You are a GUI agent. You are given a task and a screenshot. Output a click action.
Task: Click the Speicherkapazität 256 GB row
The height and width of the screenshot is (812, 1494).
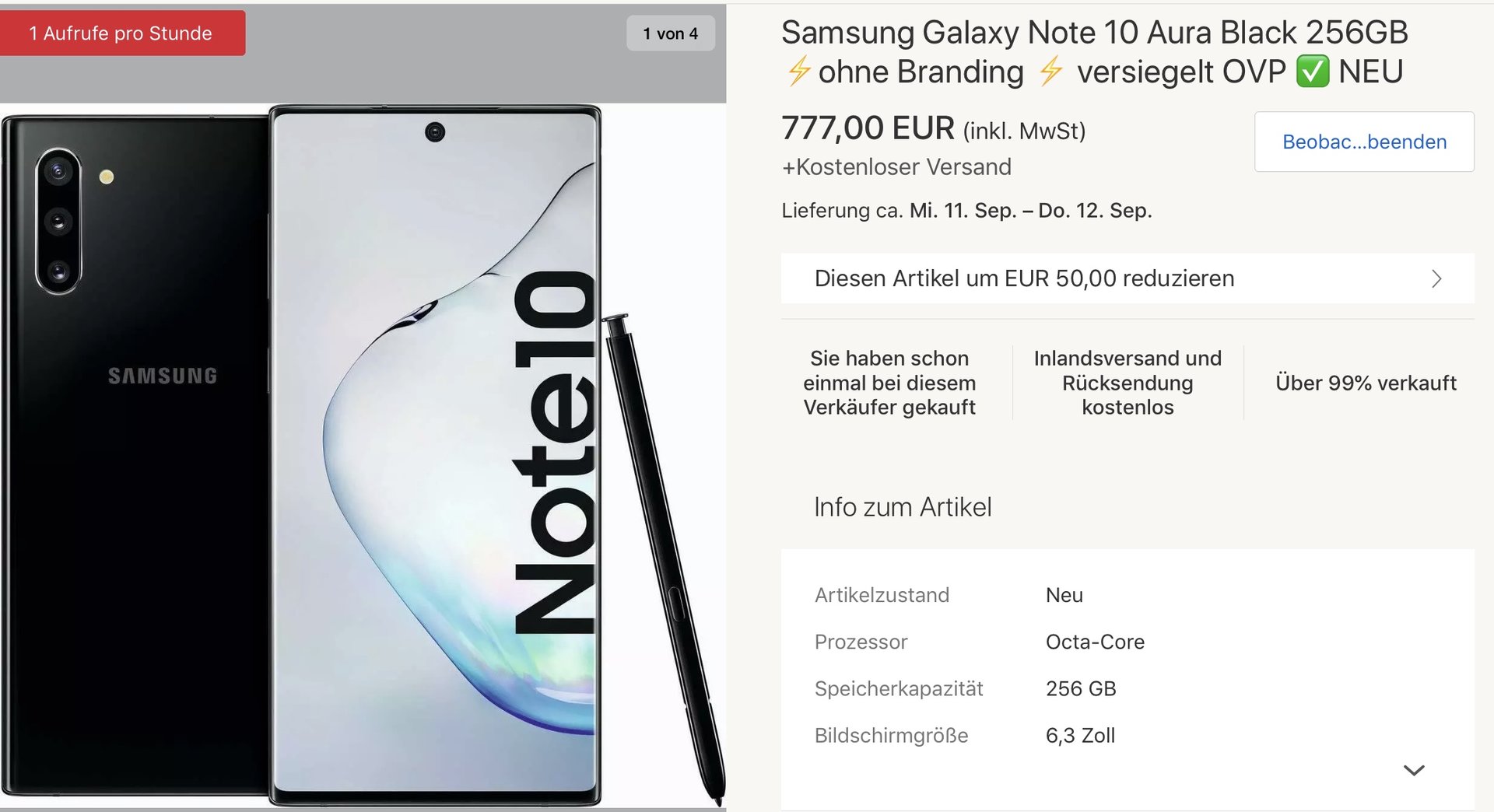pos(1128,688)
